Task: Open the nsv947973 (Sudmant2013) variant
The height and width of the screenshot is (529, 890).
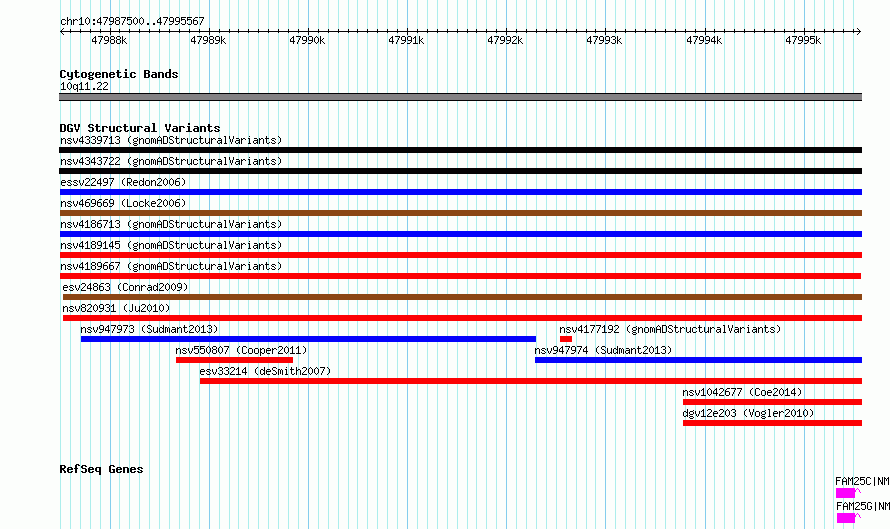Action: 149,329
